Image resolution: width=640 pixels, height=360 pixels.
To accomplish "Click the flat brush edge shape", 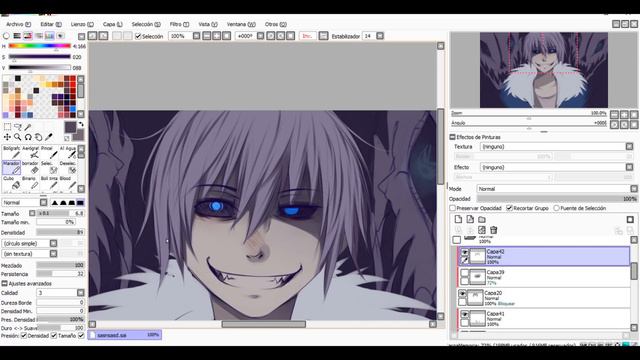I will [80, 202].
